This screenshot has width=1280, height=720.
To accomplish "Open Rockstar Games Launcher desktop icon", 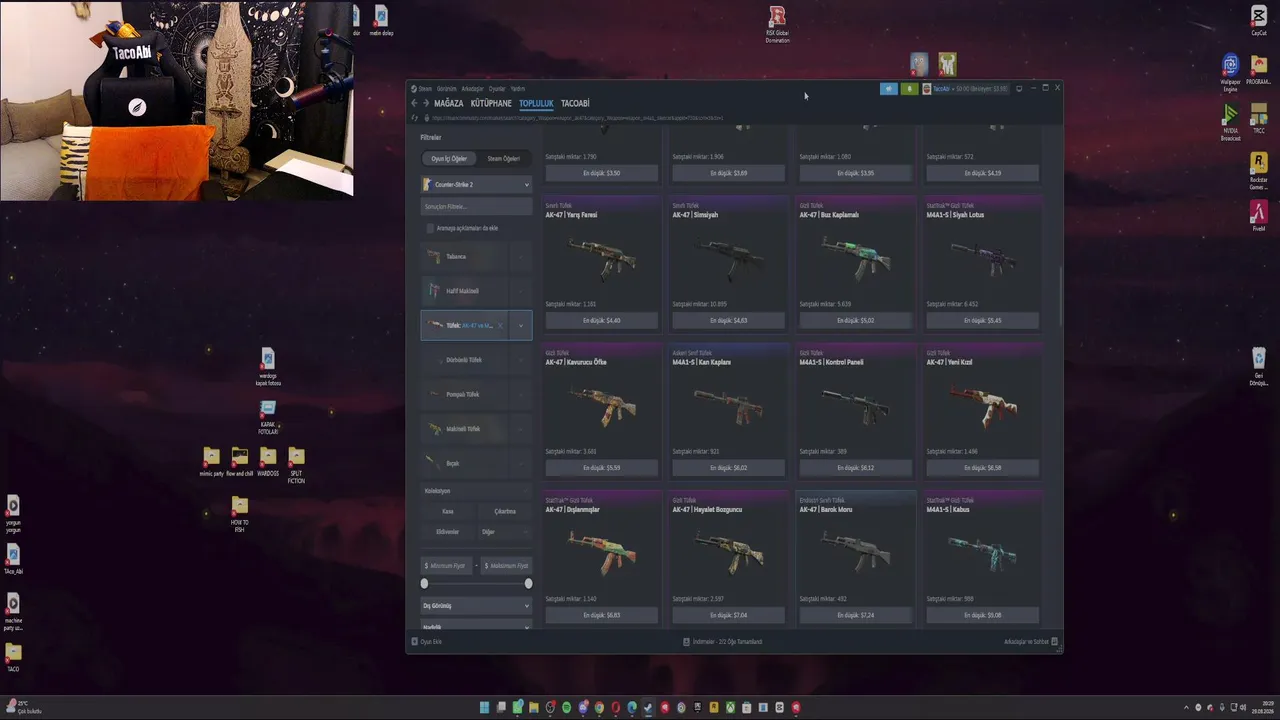I will point(1259,170).
